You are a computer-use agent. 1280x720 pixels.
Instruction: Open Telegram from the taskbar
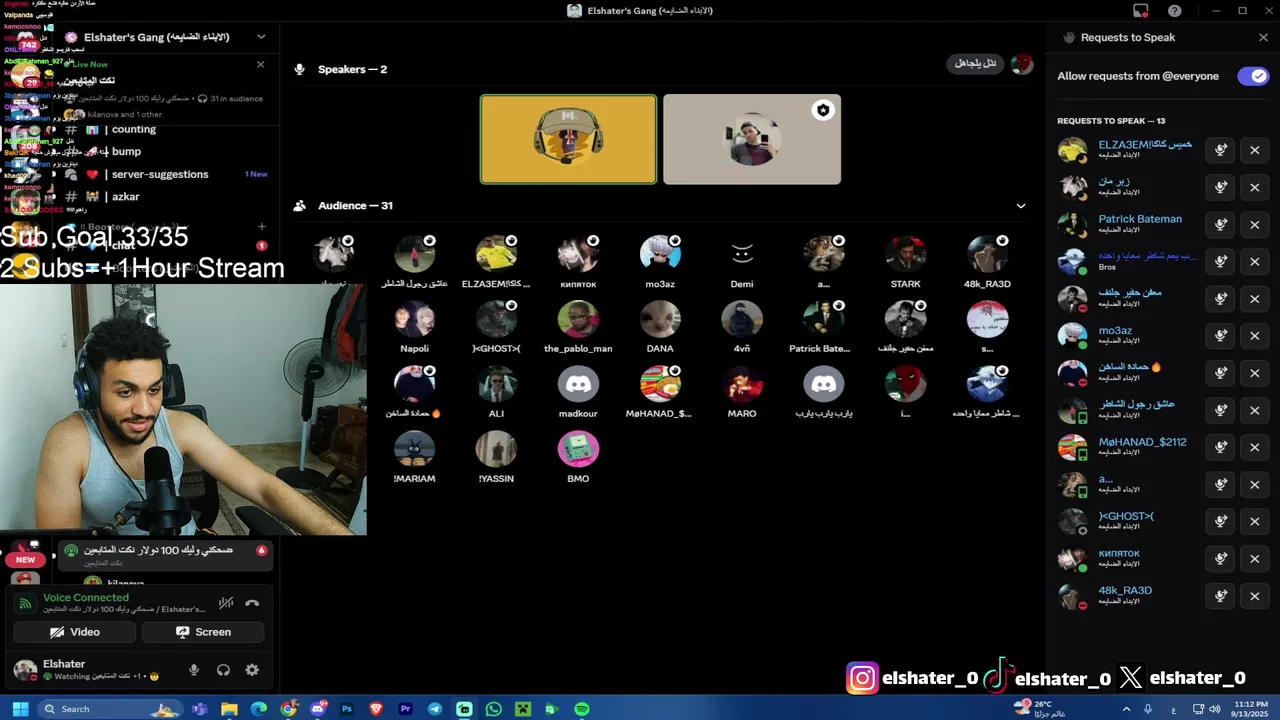[435, 709]
